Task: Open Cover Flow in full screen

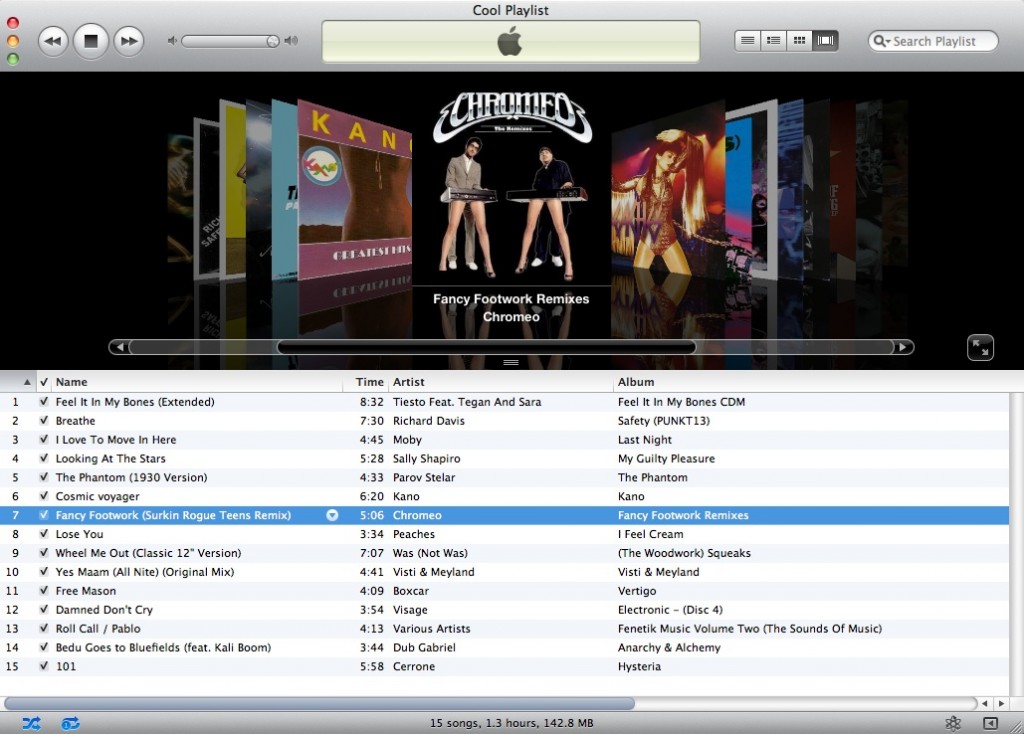Action: [980, 347]
